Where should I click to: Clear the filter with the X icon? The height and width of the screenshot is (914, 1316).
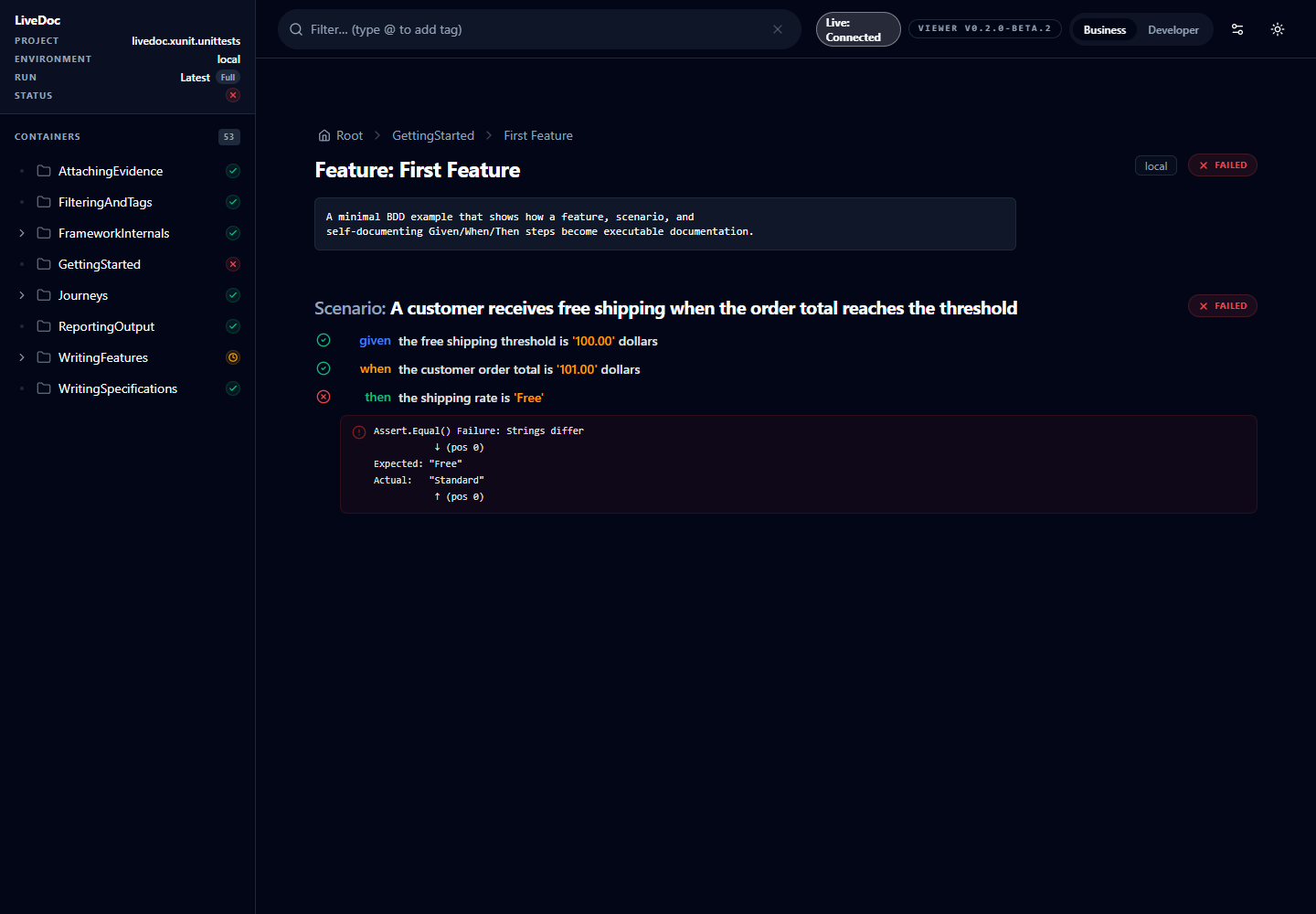tap(778, 29)
